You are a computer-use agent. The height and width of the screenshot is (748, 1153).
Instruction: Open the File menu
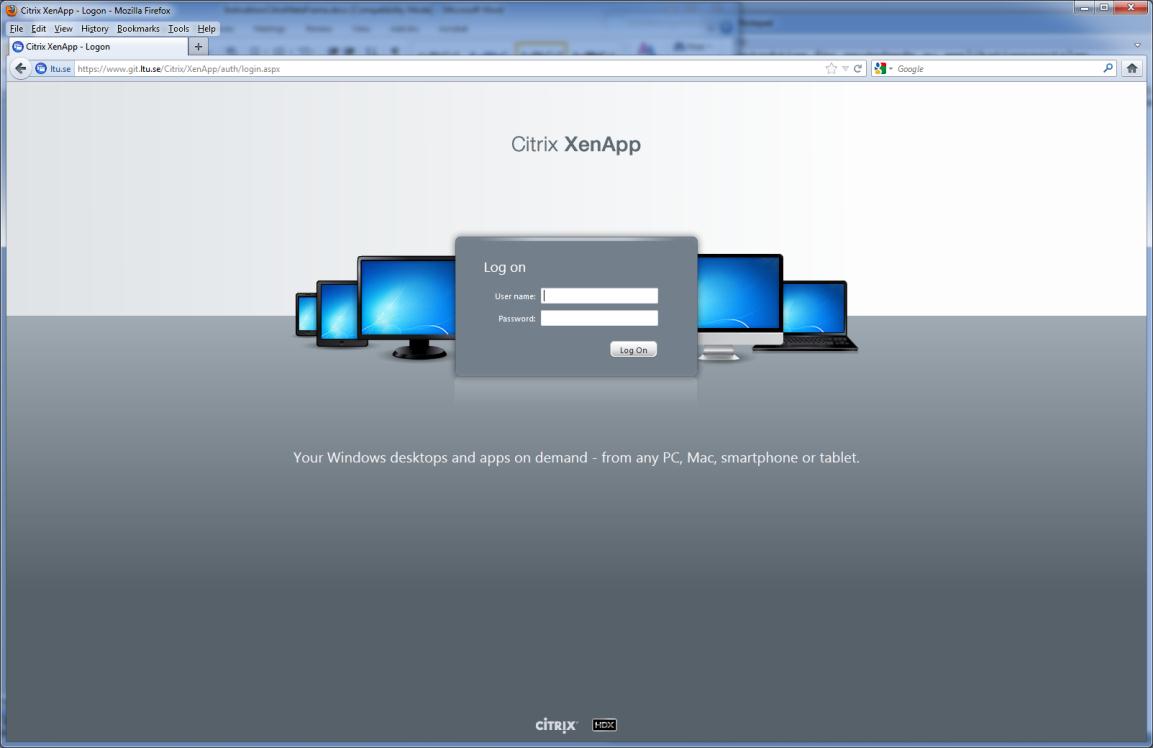tap(16, 29)
